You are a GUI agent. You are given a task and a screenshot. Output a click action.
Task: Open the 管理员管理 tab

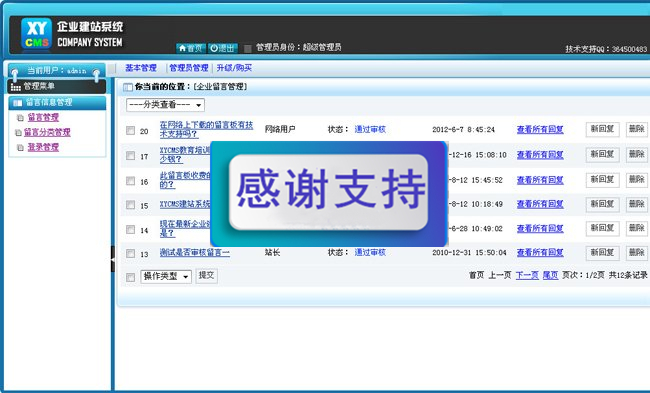pos(189,68)
